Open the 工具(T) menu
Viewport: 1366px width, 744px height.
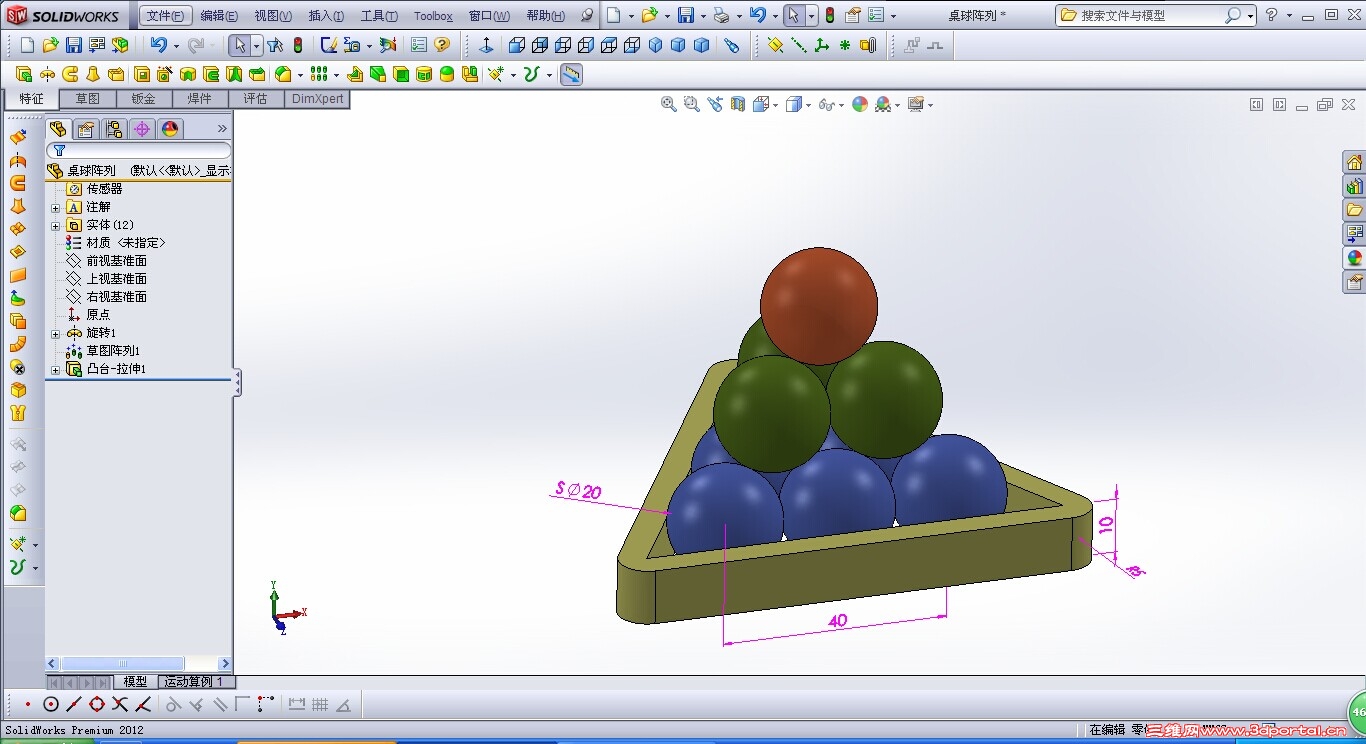pyautogui.click(x=379, y=16)
